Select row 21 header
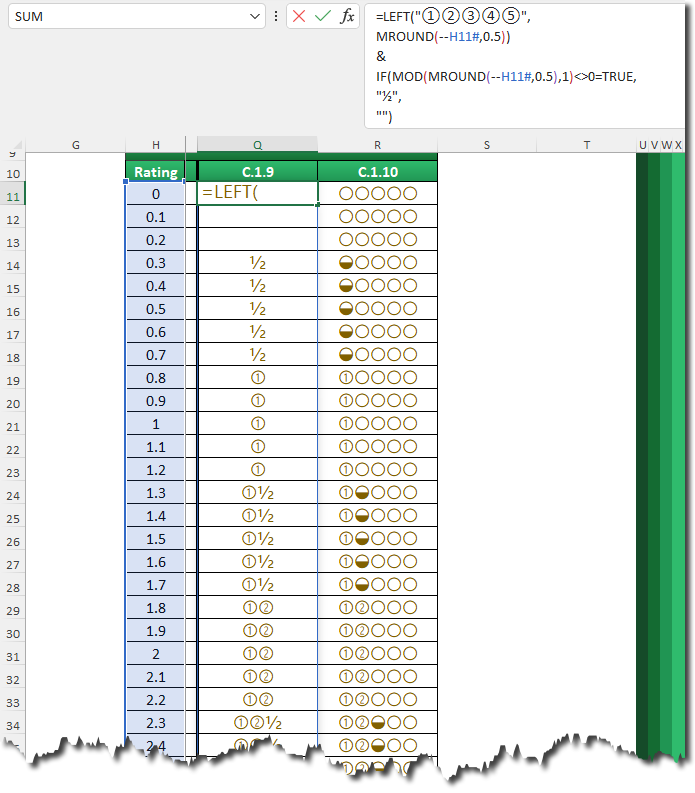 [x=13, y=426]
